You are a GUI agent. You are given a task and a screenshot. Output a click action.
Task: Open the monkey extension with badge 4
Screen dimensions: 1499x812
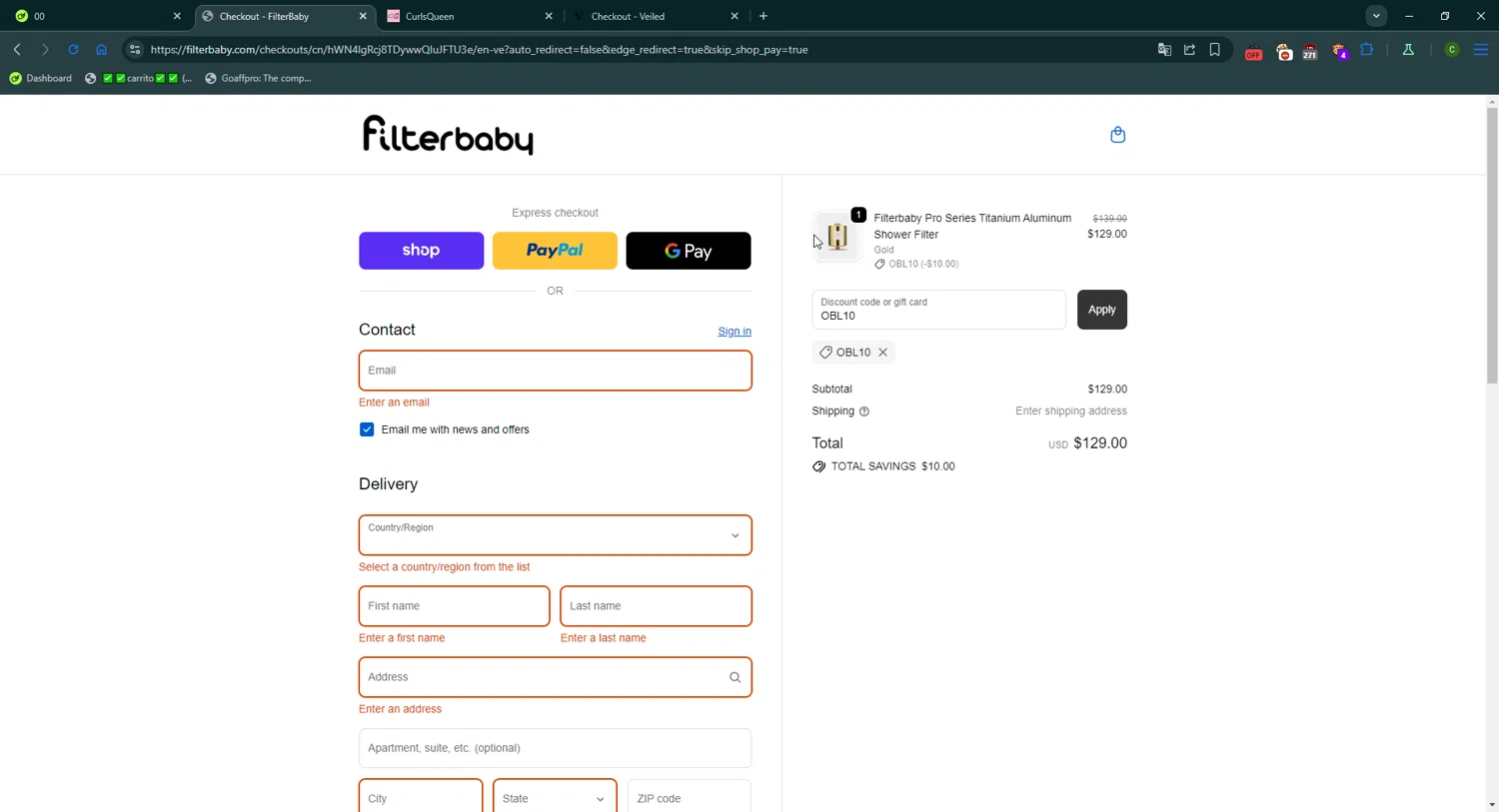coord(1339,52)
